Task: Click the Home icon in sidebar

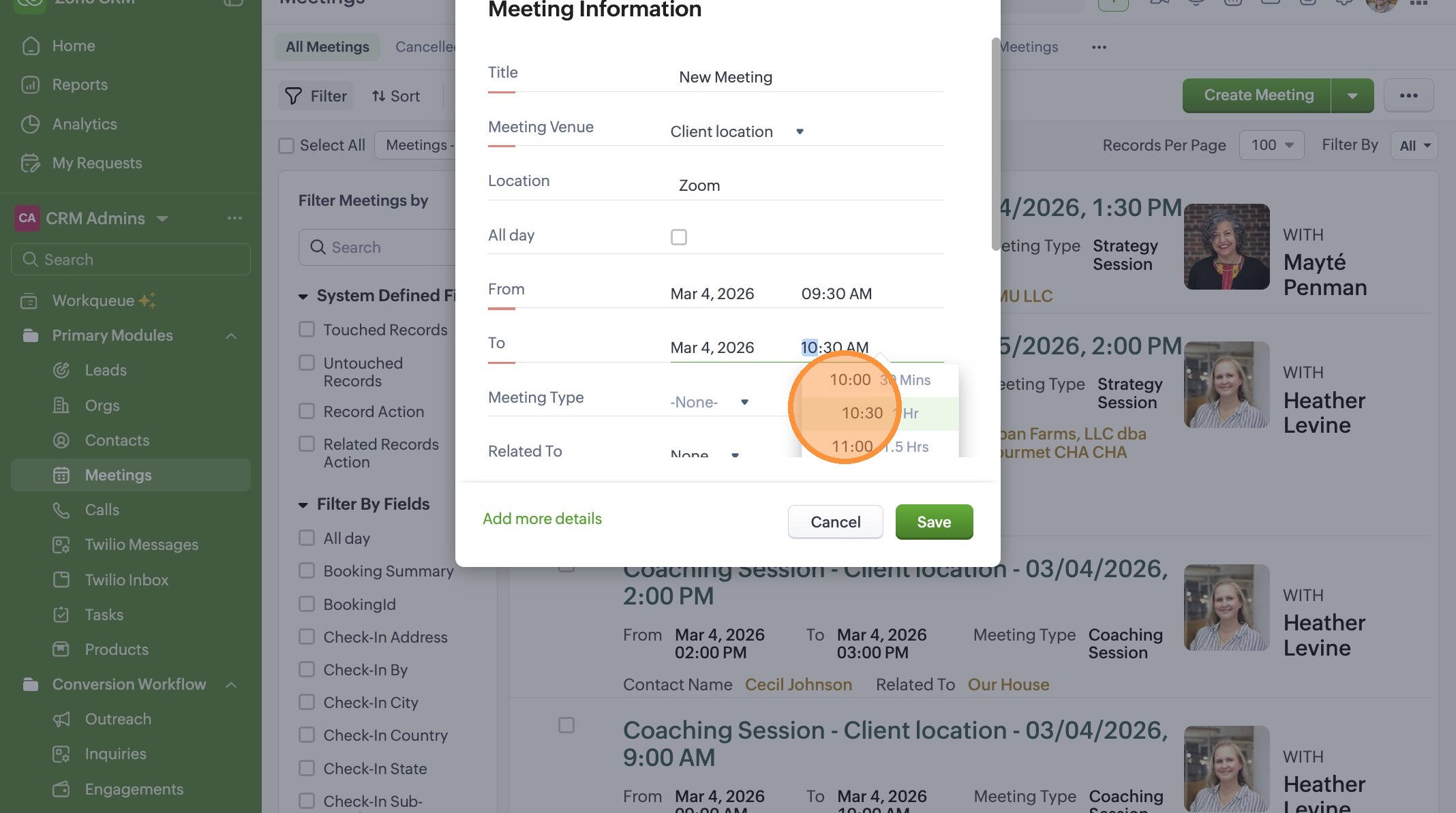Action: [x=31, y=46]
